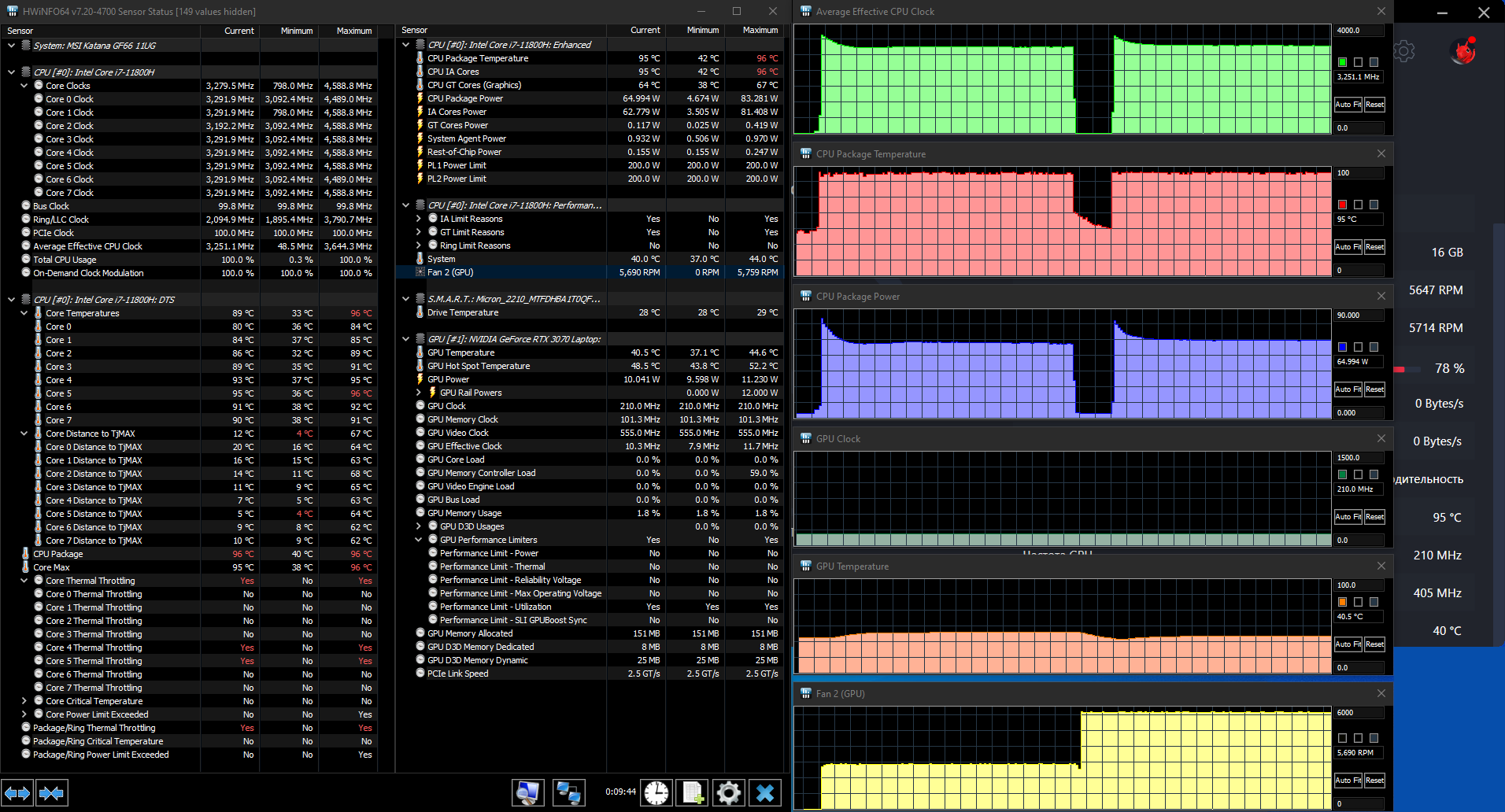Expand the IA Limit Reasons node
The image size is (1505, 812).
pyautogui.click(x=418, y=219)
